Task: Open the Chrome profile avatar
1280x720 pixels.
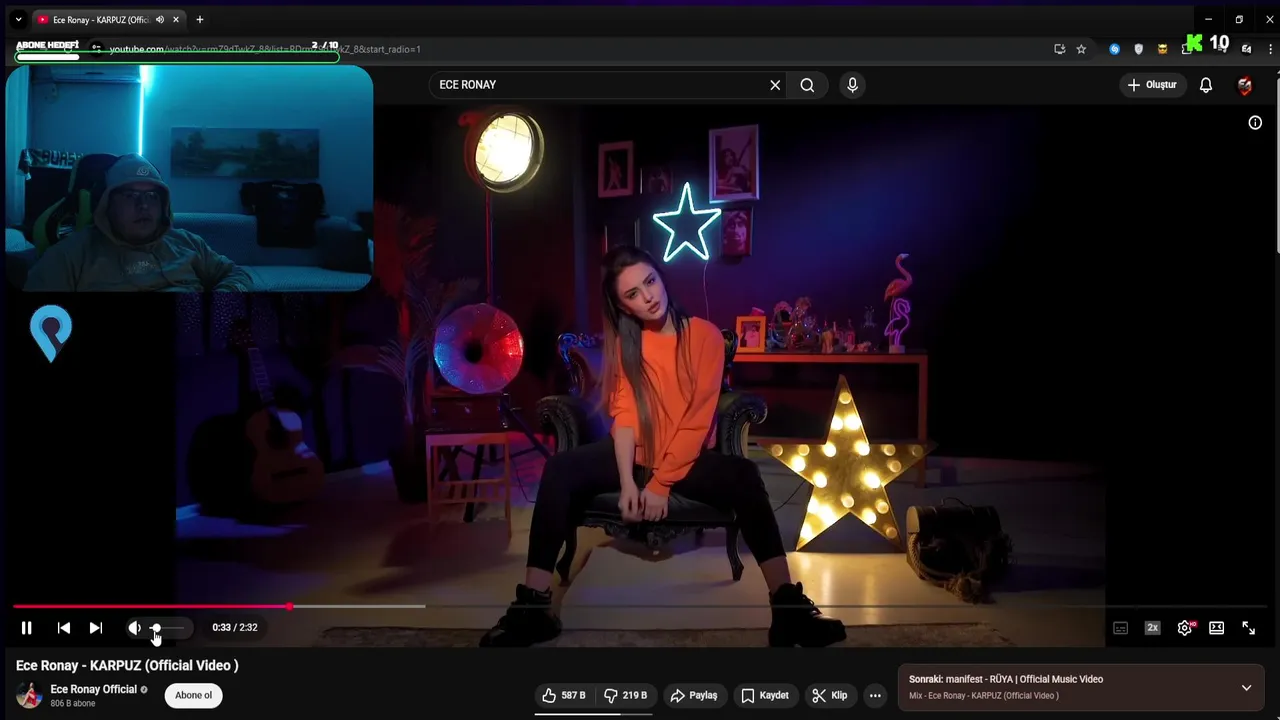Action: click(x=1246, y=49)
